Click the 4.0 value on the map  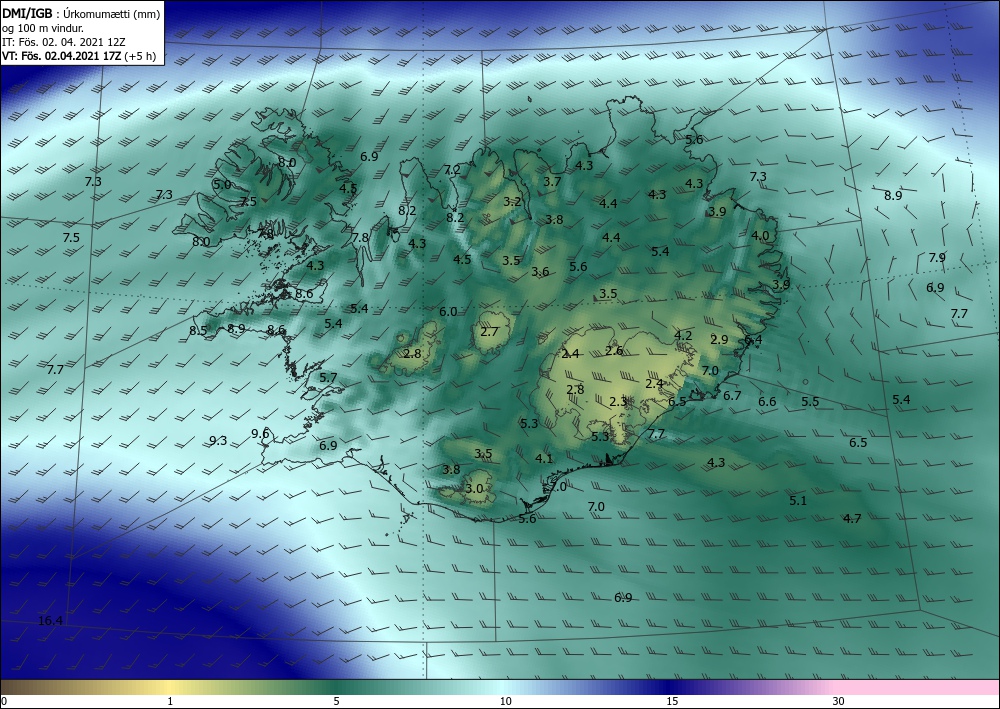[x=760, y=235]
